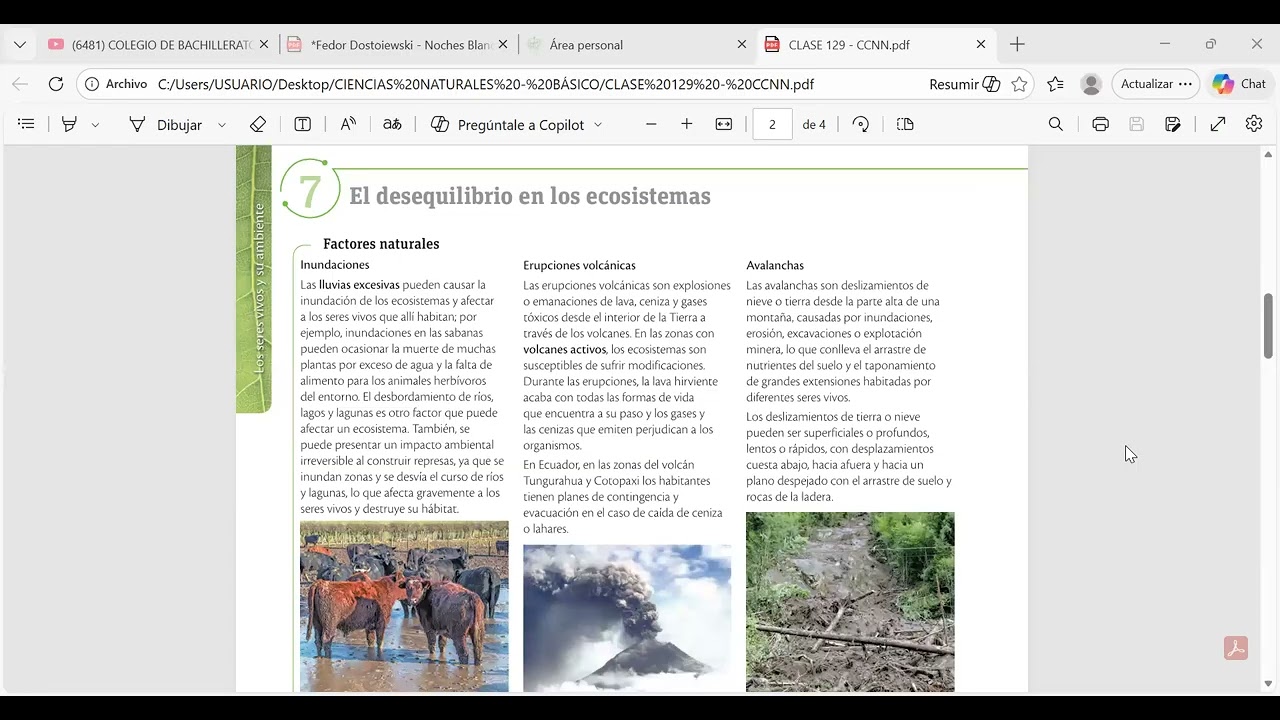Click the Actualizar browser button

[x=1157, y=84]
